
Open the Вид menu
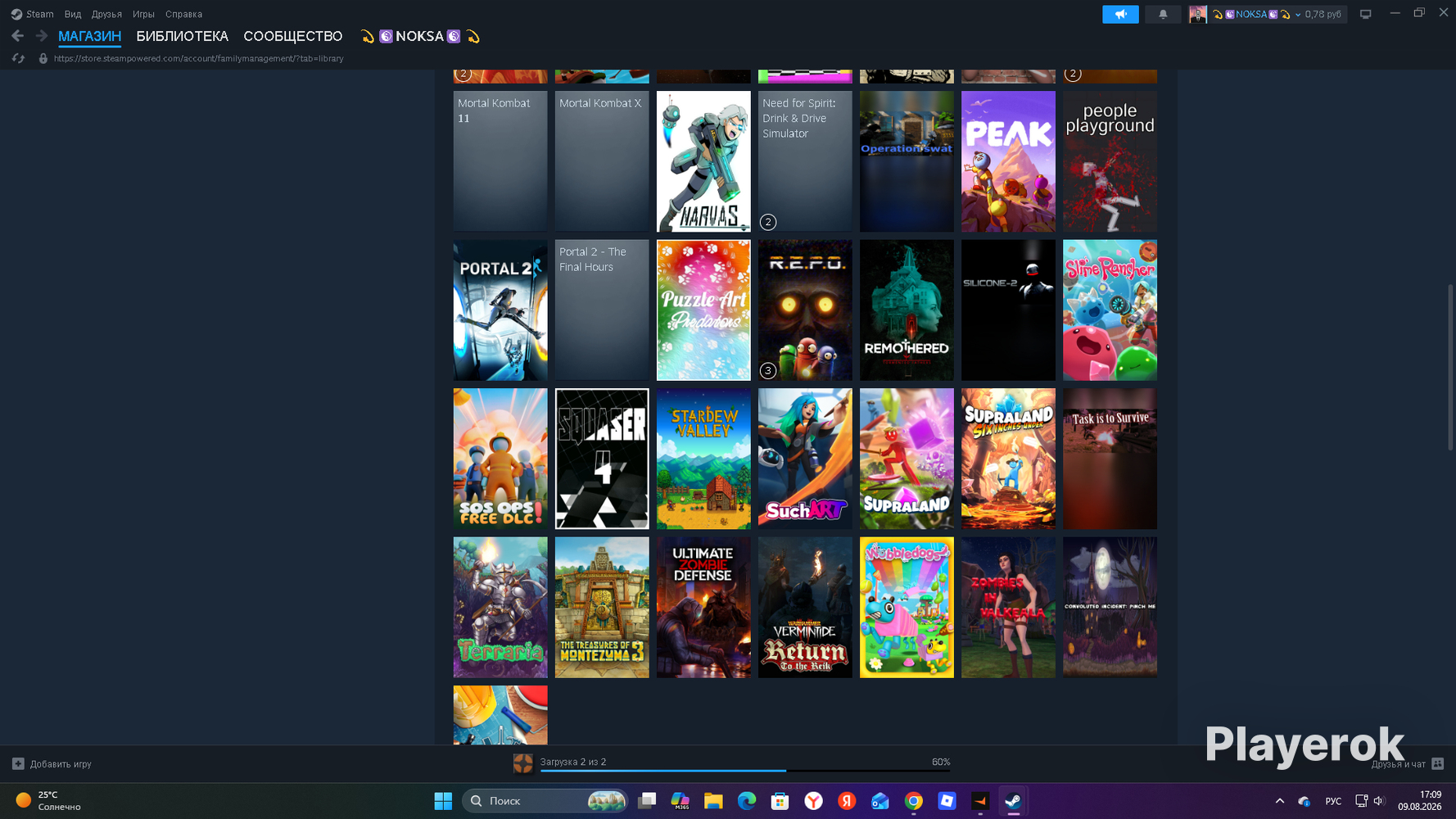[73, 14]
